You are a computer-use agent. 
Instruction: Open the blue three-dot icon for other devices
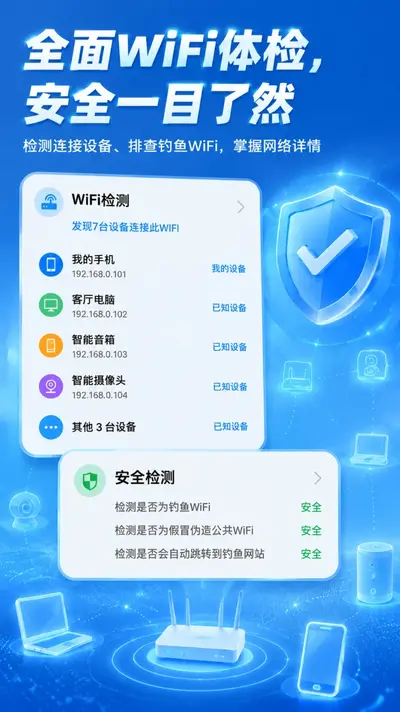coord(51,427)
